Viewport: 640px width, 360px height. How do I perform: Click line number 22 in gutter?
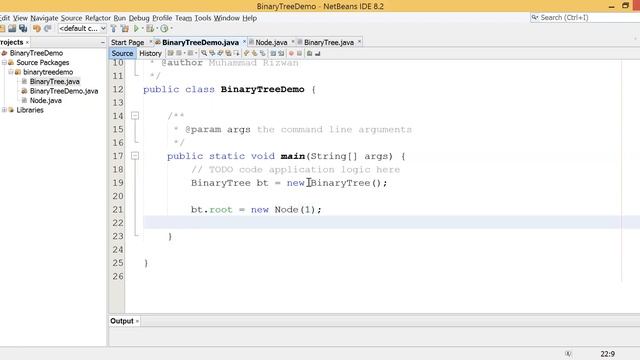(118, 223)
